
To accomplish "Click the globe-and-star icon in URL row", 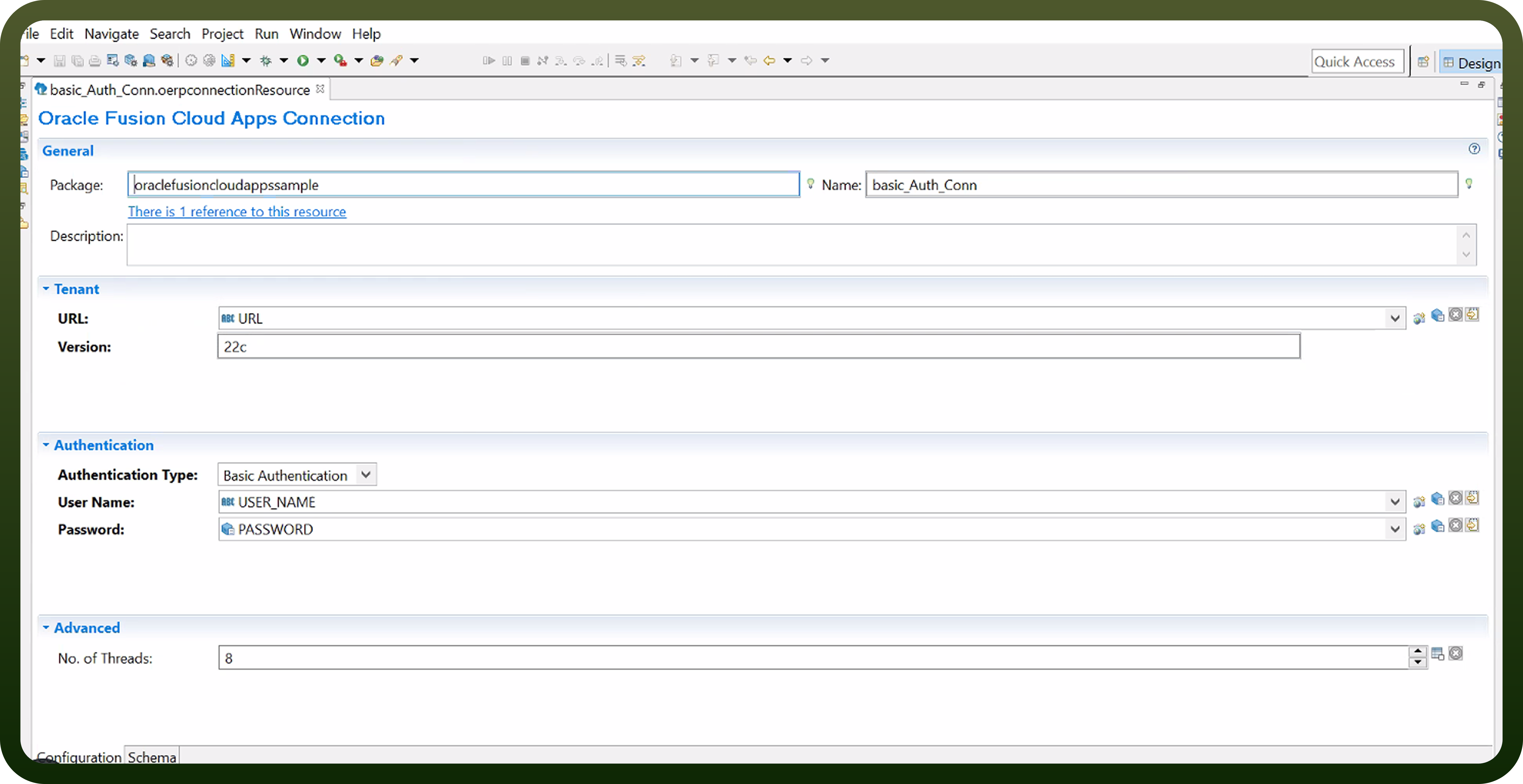I will (1419, 318).
